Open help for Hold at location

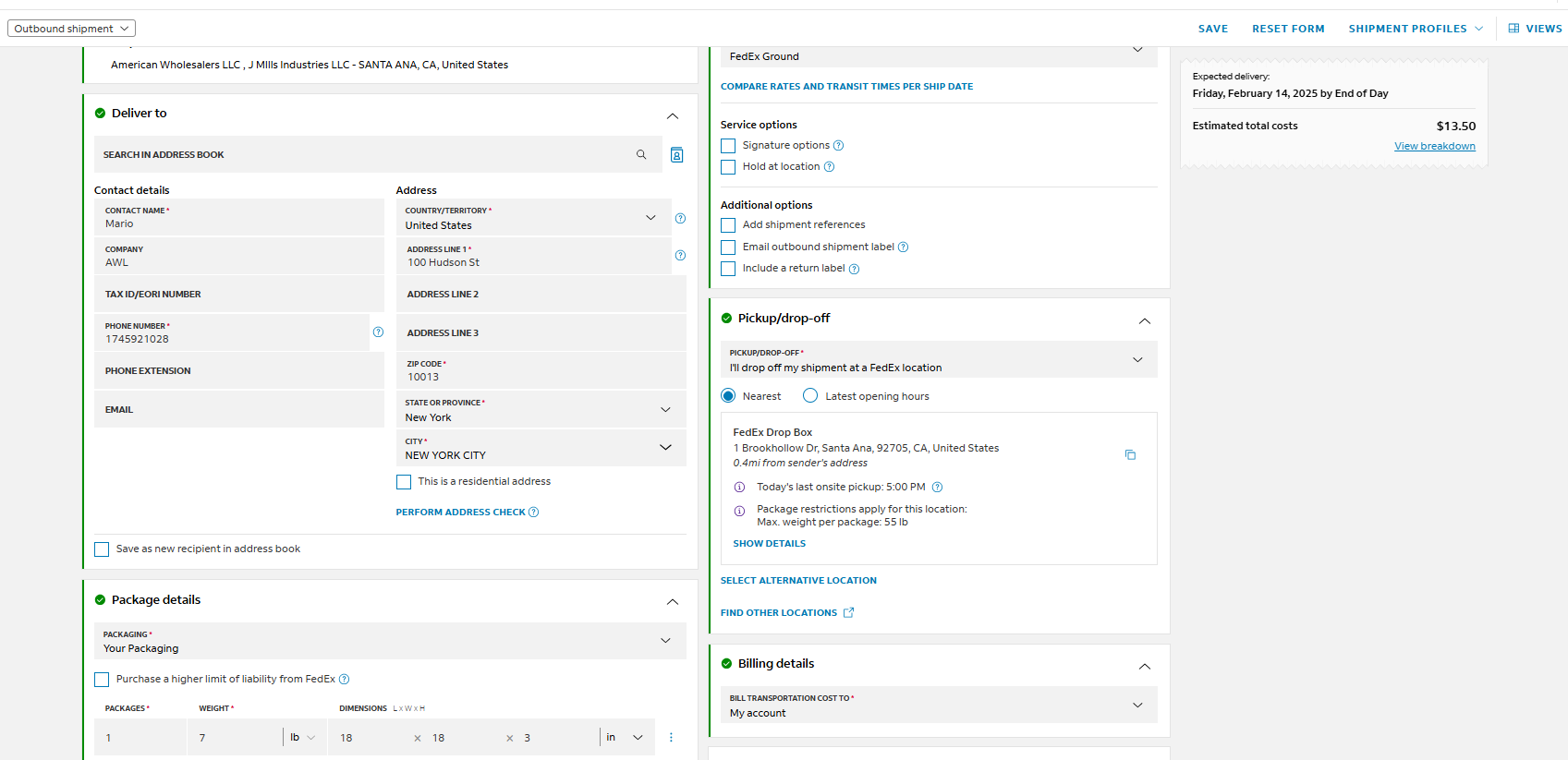pyautogui.click(x=829, y=167)
